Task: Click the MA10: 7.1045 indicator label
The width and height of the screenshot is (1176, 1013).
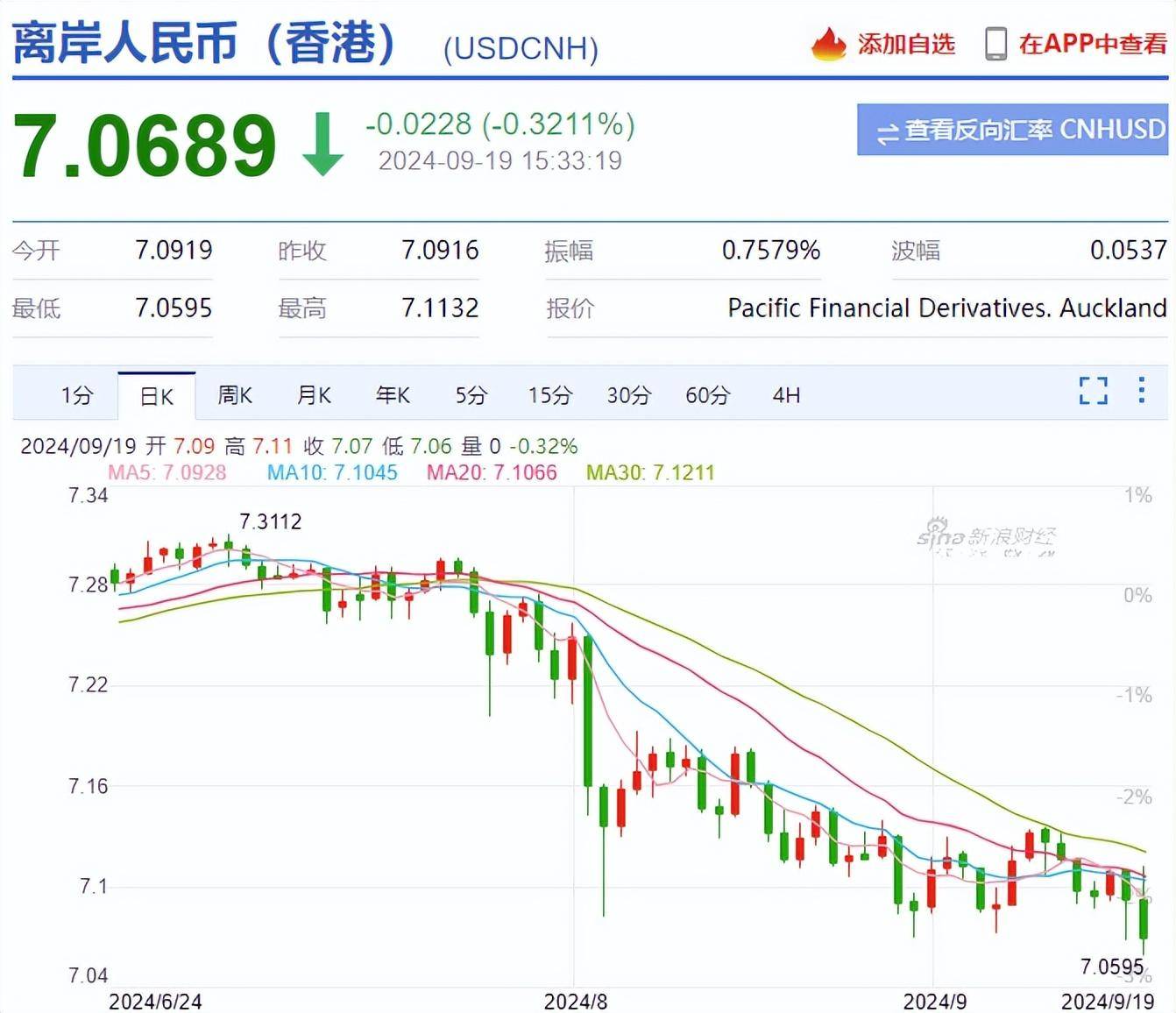Action: (x=332, y=472)
